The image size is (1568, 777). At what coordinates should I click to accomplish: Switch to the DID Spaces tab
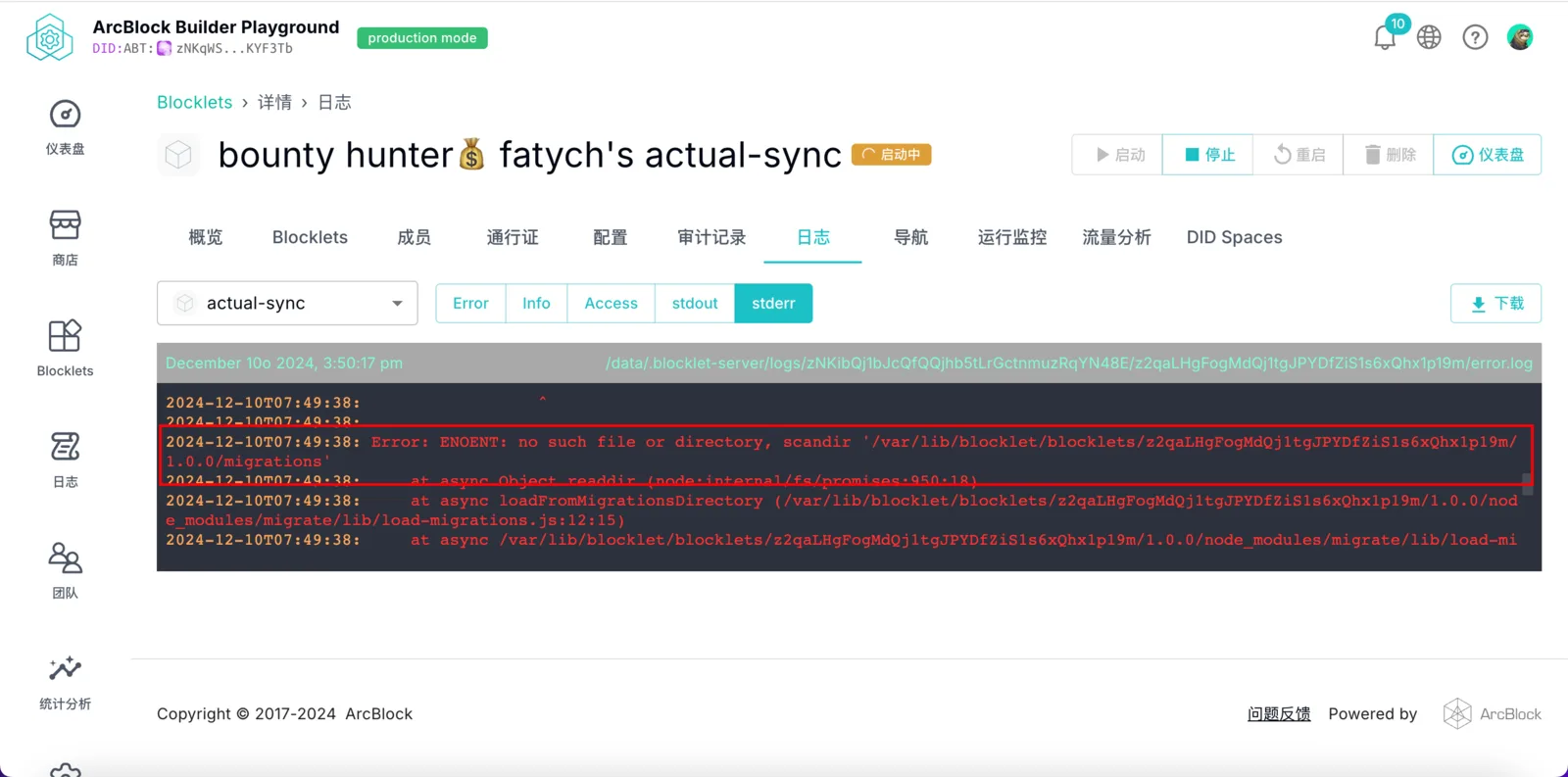point(1235,237)
